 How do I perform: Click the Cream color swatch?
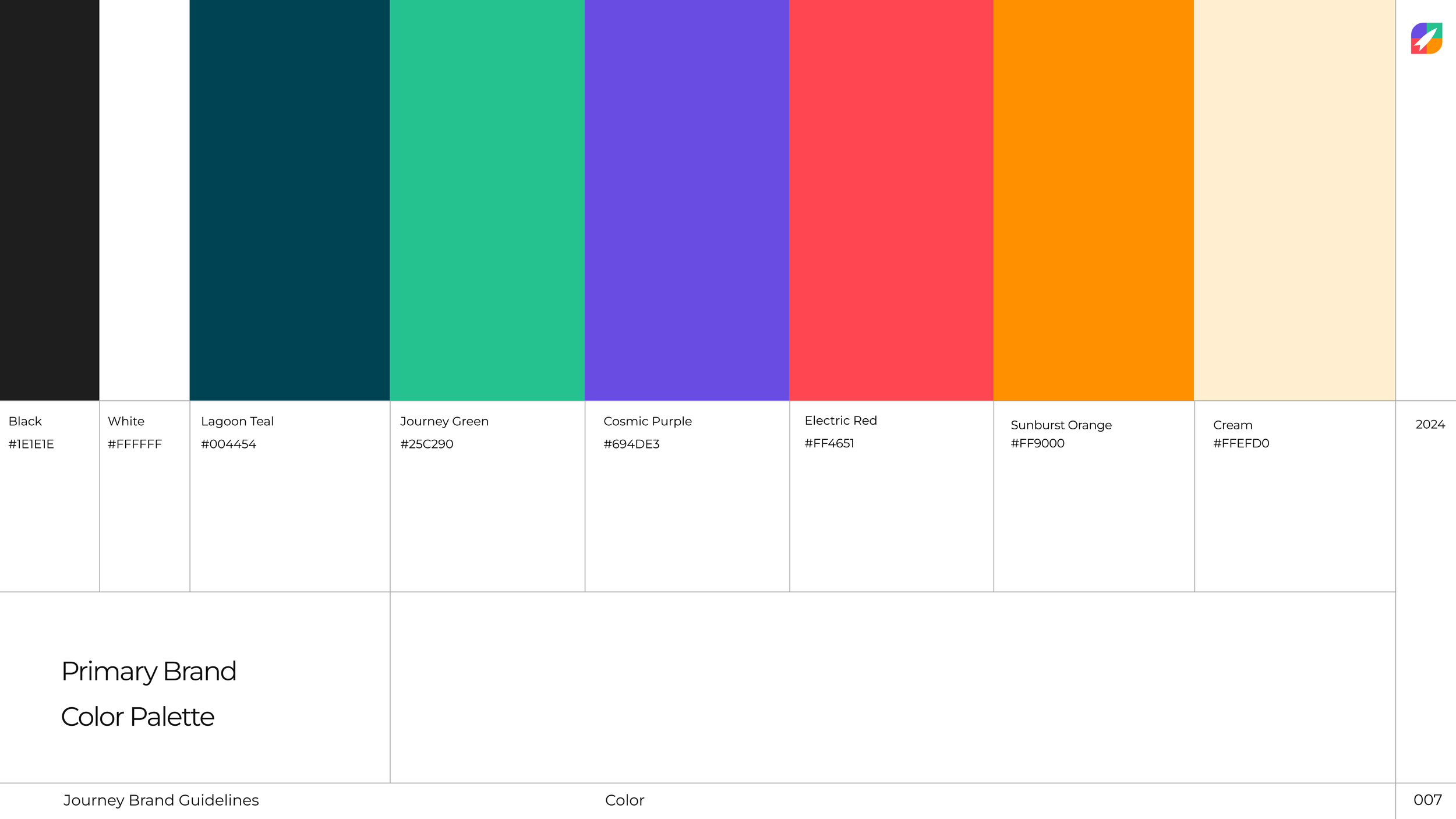1295,200
